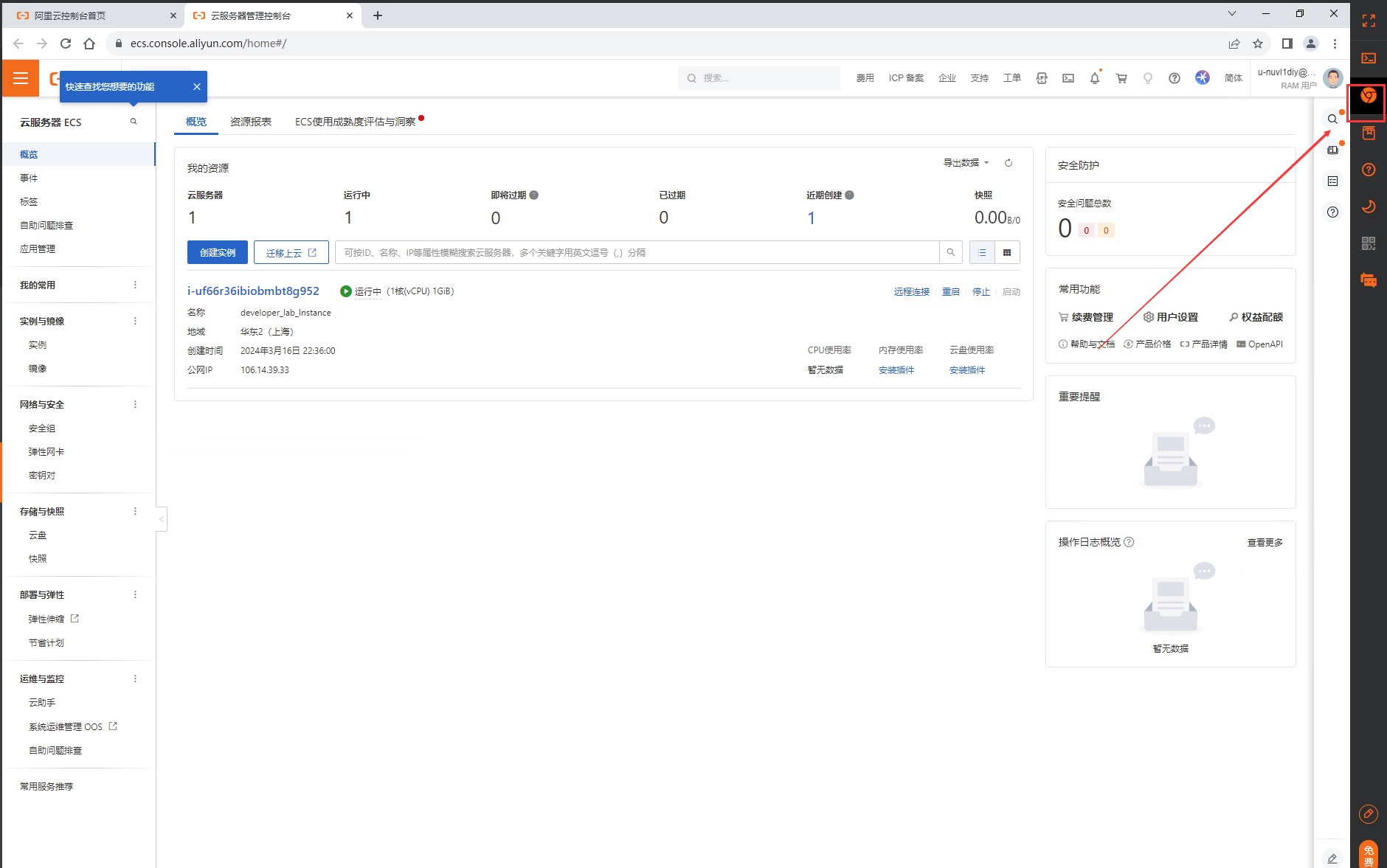Open the header help question mark
The height and width of the screenshot is (868, 1387).
point(1175,78)
